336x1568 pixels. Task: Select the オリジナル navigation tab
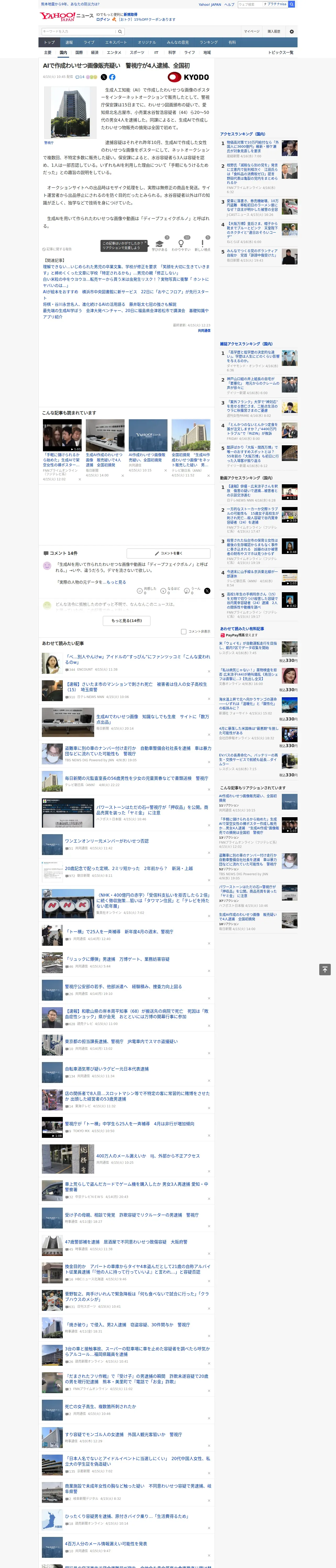(x=147, y=43)
